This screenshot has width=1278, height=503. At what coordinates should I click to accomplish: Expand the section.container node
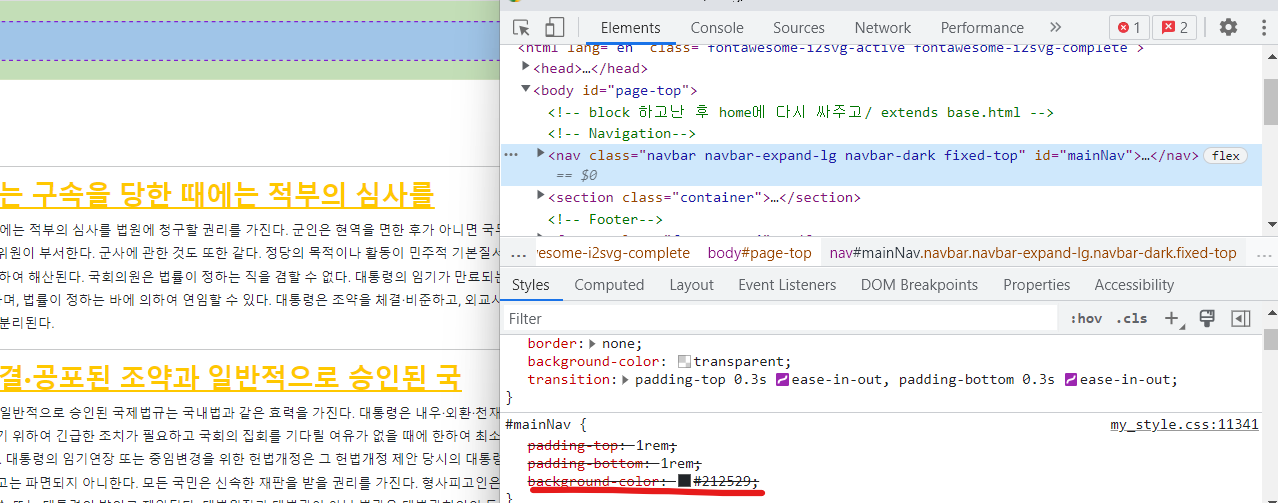(x=541, y=197)
